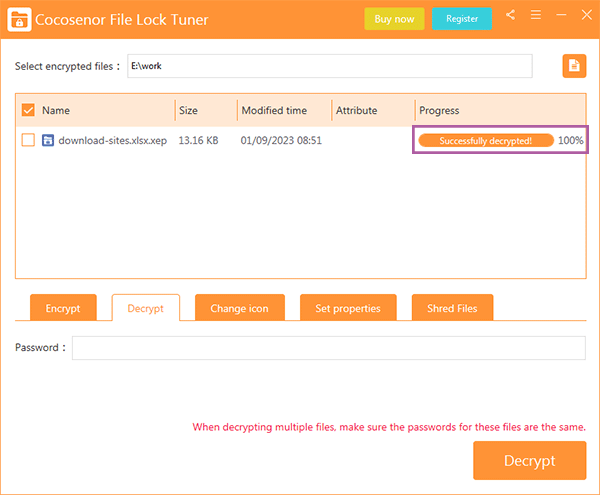Click the Cocosenor File Lock Tuner logo icon
Viewport: 600px width, 495px height.
click(x=19, y=19)
